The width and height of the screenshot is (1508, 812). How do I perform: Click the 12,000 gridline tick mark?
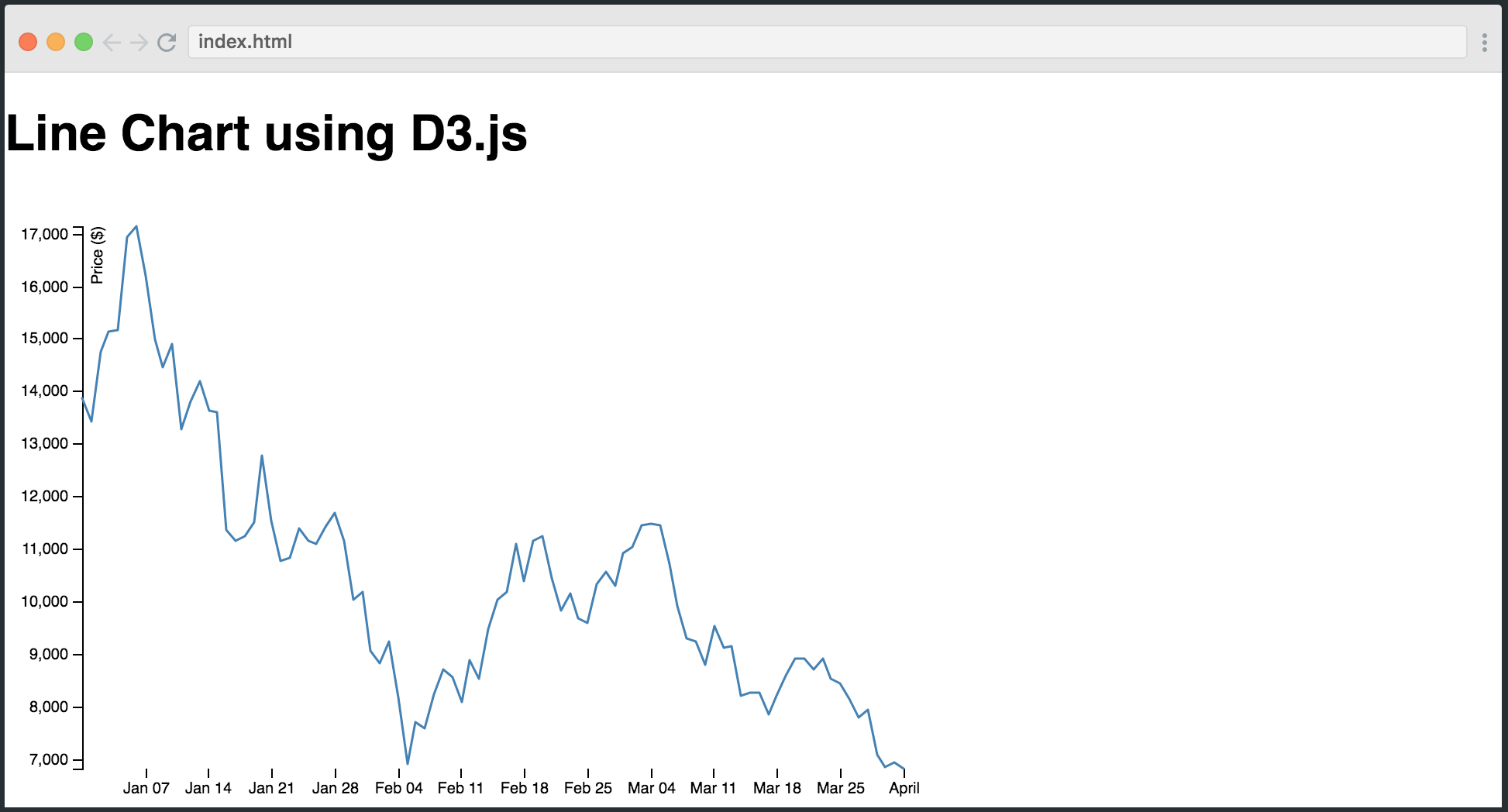coord(77,496)
